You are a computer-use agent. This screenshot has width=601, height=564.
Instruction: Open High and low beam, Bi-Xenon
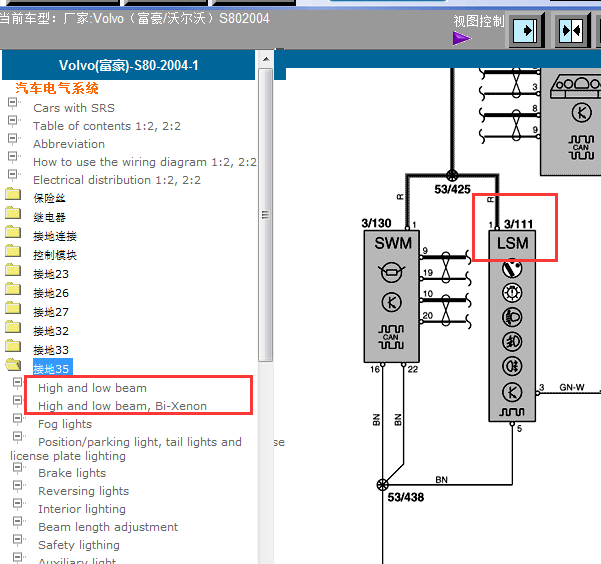click(123, 406)
